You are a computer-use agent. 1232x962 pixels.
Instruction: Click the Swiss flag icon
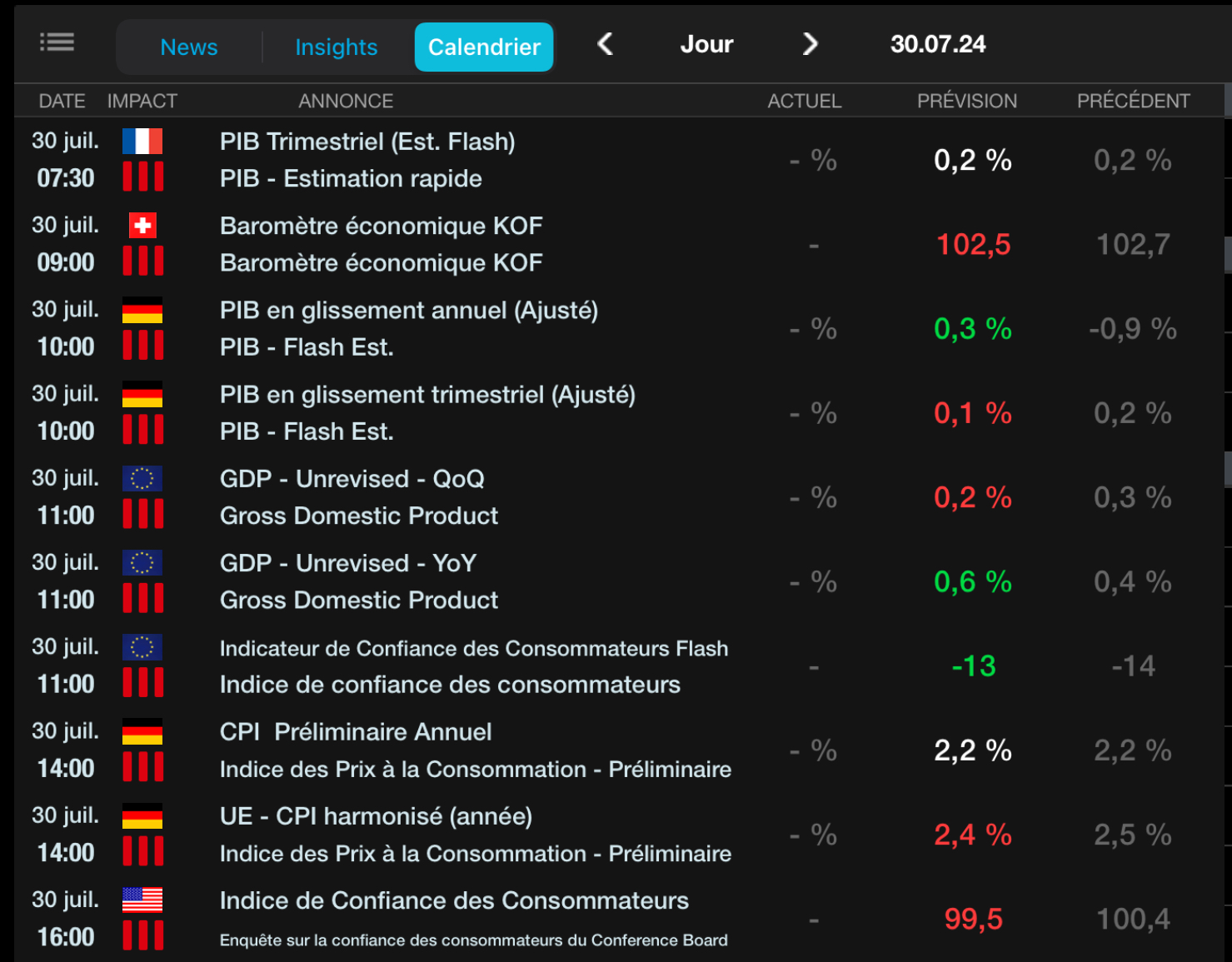pos(142,225)
